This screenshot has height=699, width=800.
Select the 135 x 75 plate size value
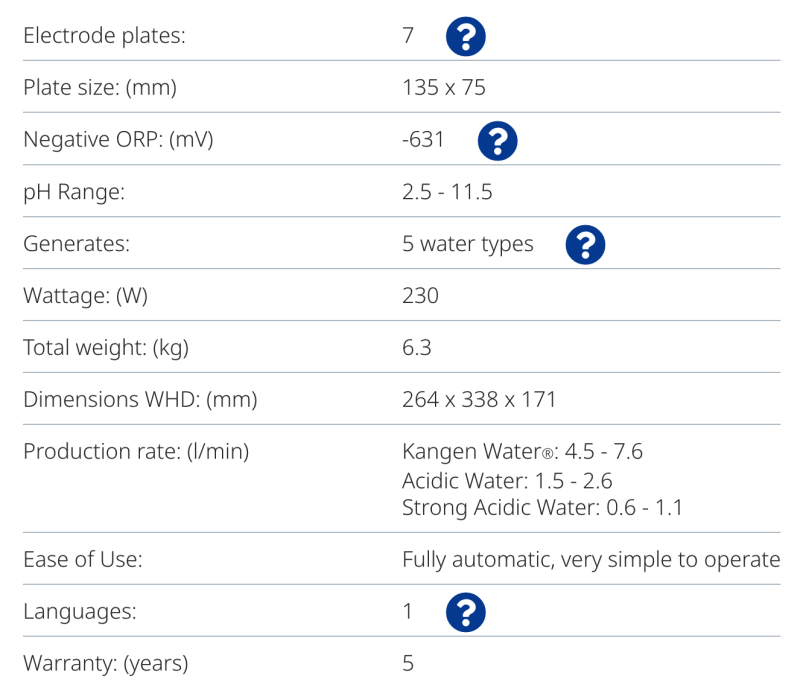tap(444, 88)
